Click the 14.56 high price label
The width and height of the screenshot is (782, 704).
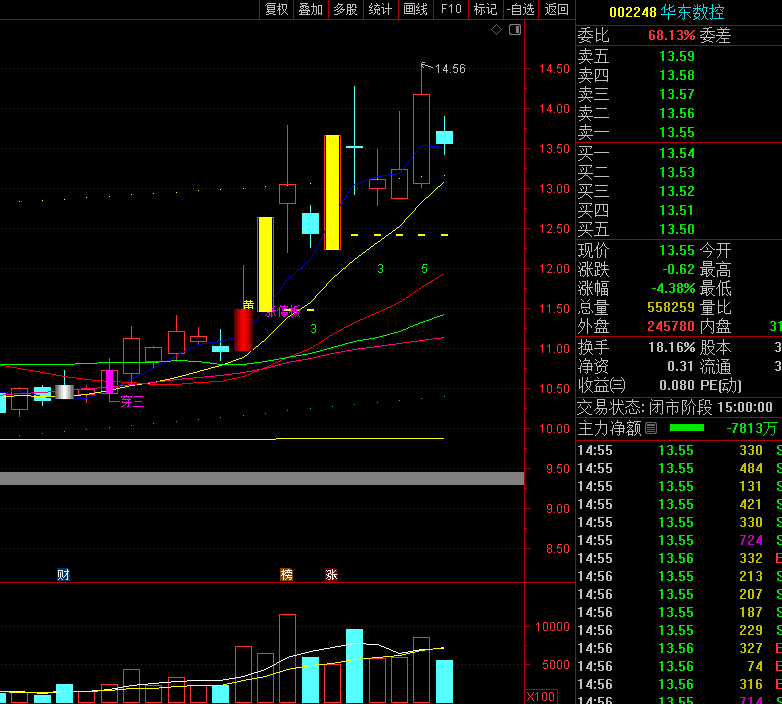click(x=450, y=69)
